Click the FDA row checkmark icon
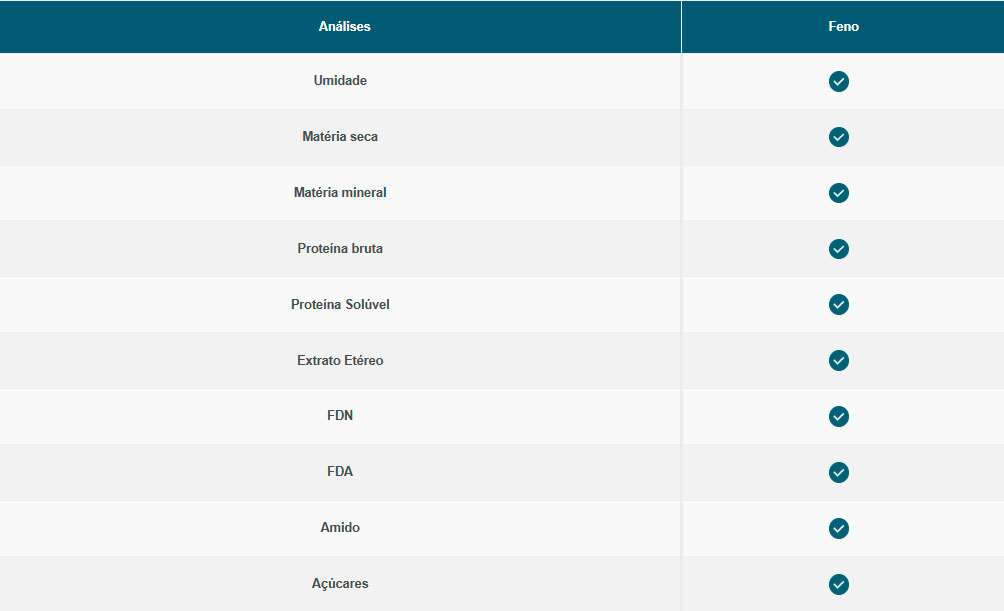Screen dimensions: 1004x611 839,472
